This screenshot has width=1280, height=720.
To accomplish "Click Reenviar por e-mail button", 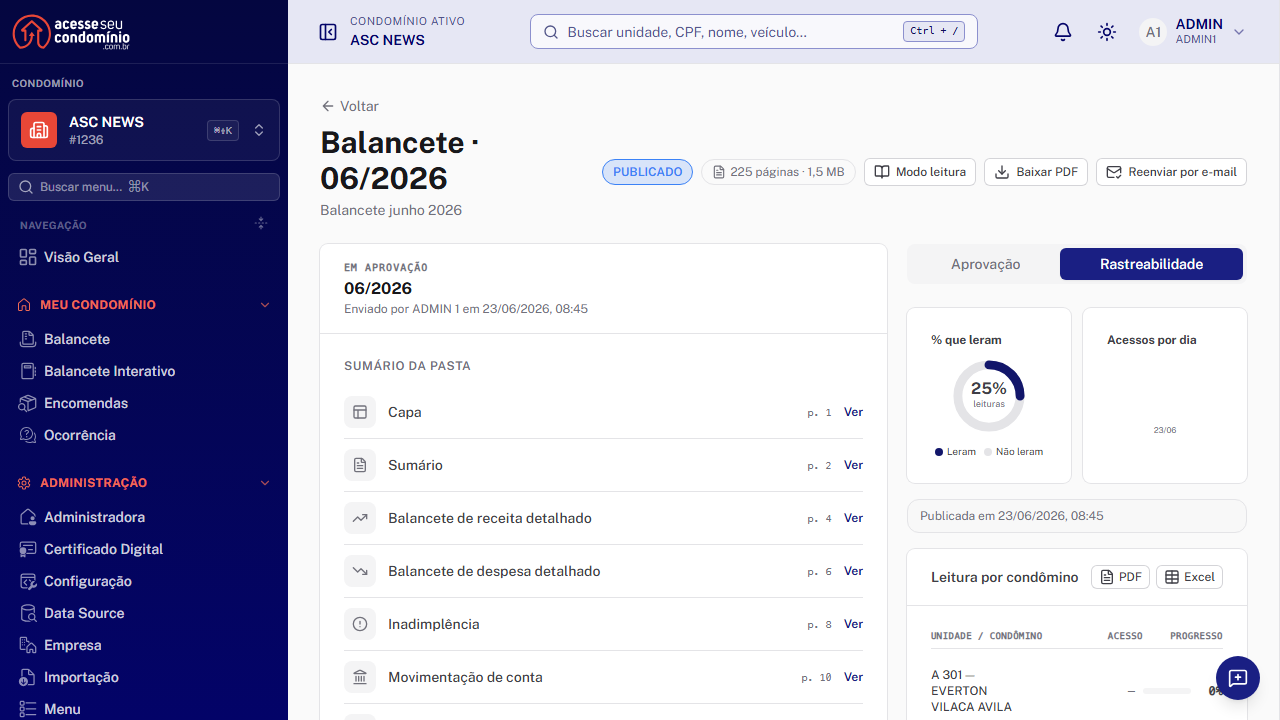I will click(x=1172, y=172).
